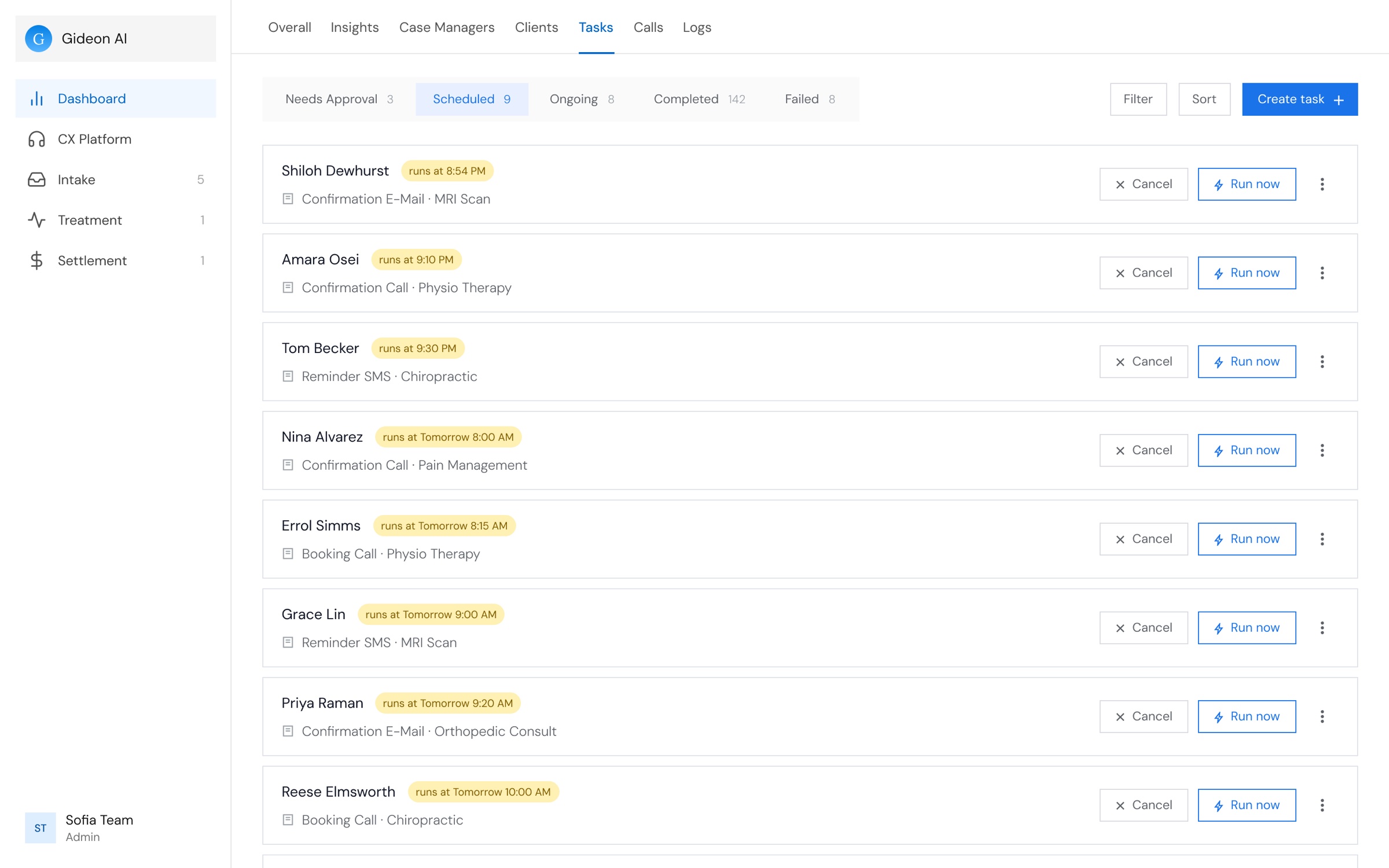Open the kebab menu for Grace Lin

pyautogui.click(x=1322, y=628)
